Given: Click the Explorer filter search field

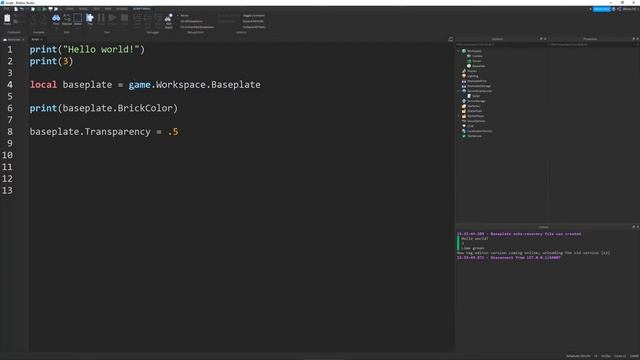Looking at the screenshot, I should click(x=501, y=44).
